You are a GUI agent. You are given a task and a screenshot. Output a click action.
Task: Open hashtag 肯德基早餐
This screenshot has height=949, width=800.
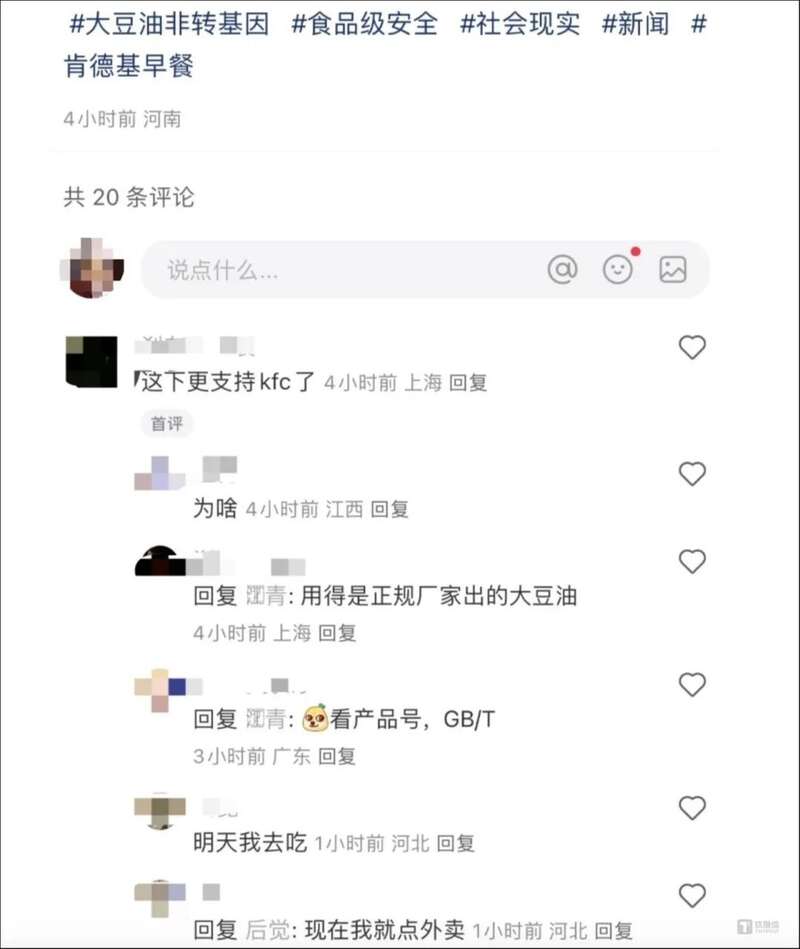click(128, 66)
